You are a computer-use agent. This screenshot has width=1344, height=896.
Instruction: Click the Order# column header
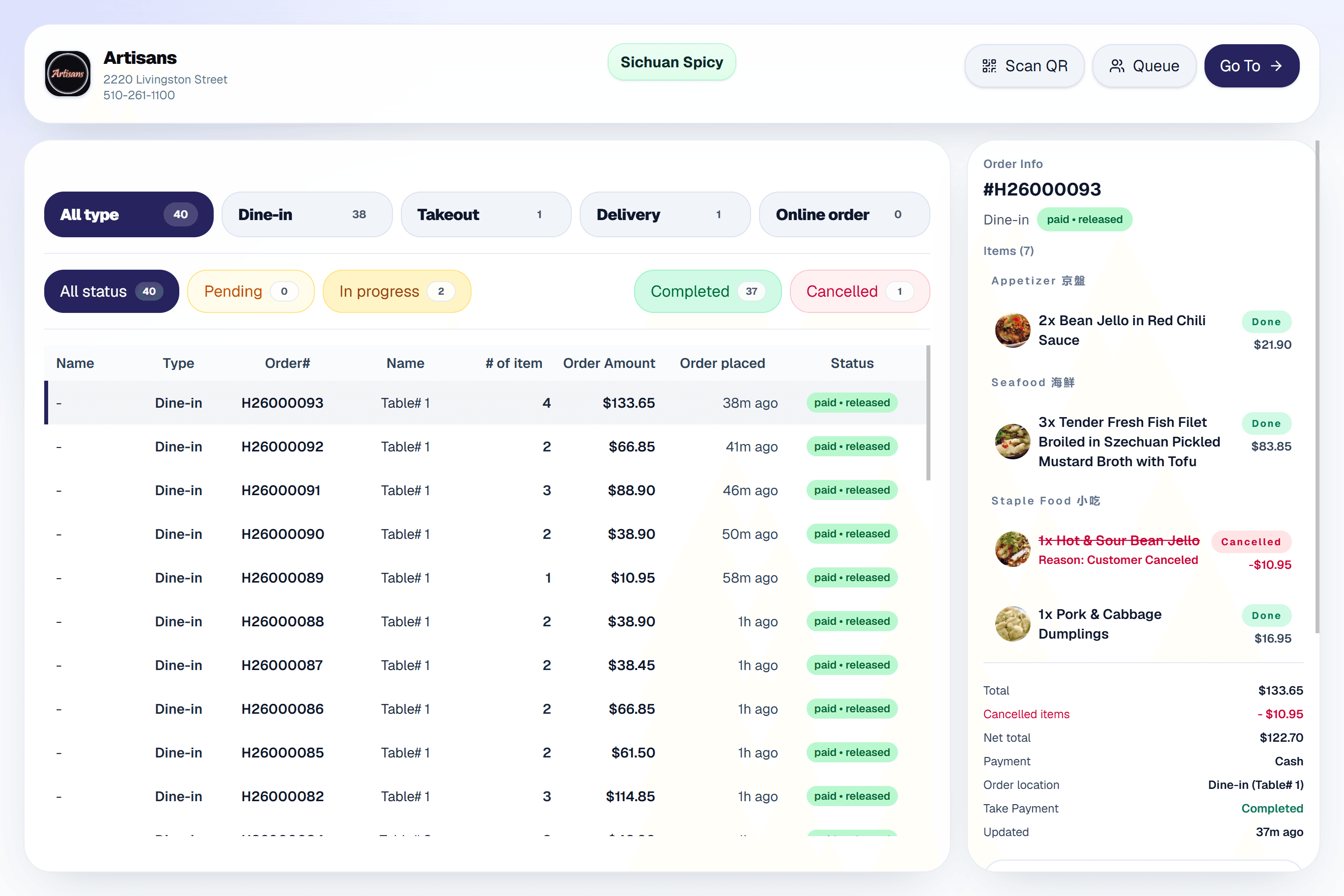pos(287,364)
